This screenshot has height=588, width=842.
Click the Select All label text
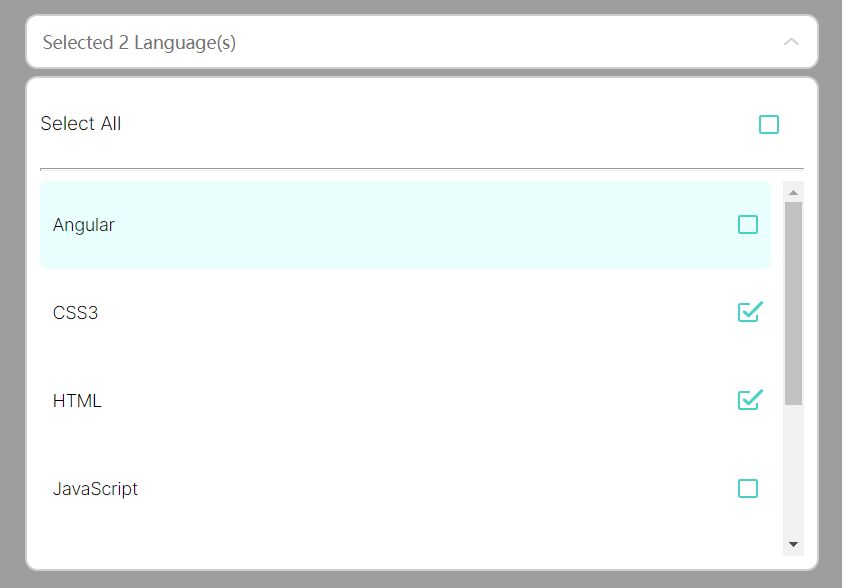tap(80, 123)
